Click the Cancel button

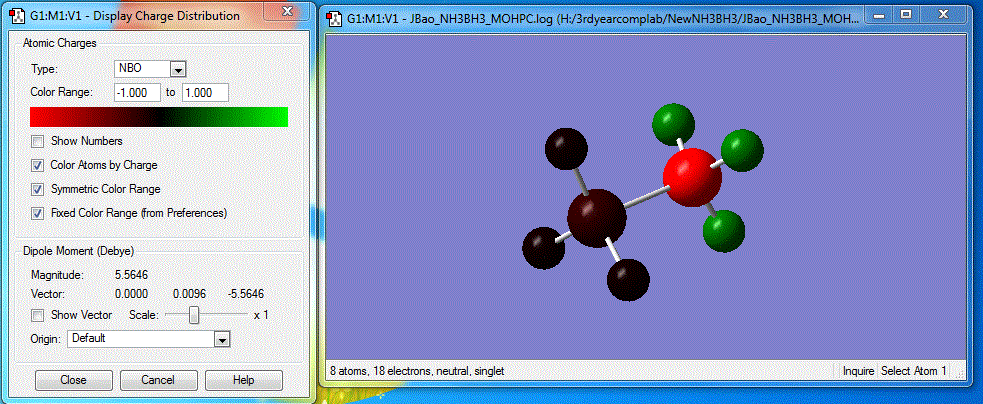coord(158,380)
